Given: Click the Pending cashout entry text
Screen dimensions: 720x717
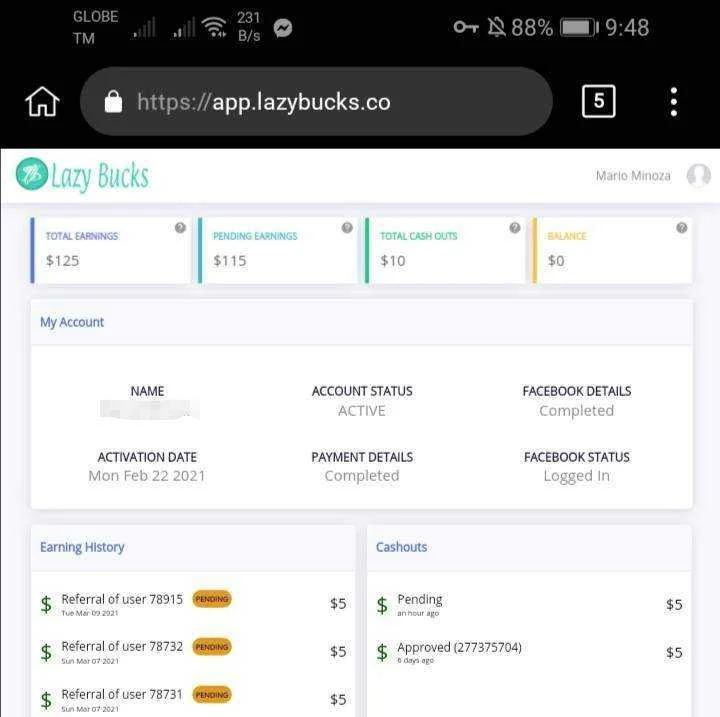Looking at the screenshot, I should point(420,600).
